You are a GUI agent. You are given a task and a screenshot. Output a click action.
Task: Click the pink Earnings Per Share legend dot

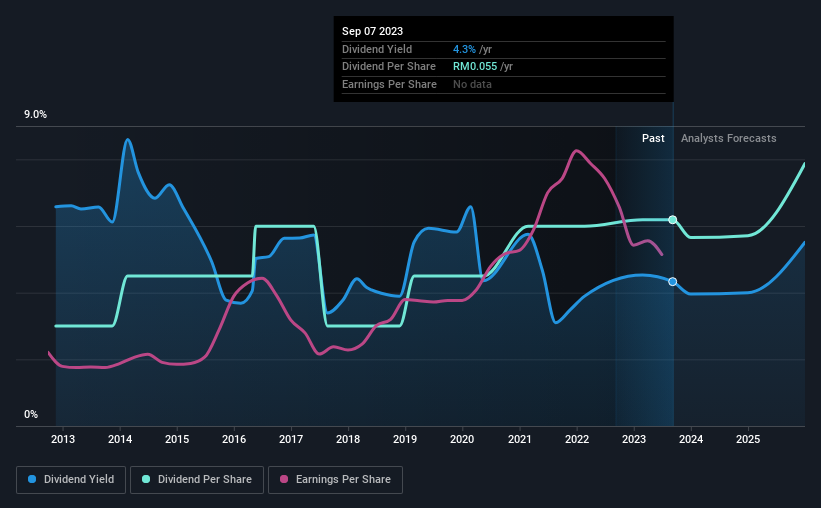(284, 479)
